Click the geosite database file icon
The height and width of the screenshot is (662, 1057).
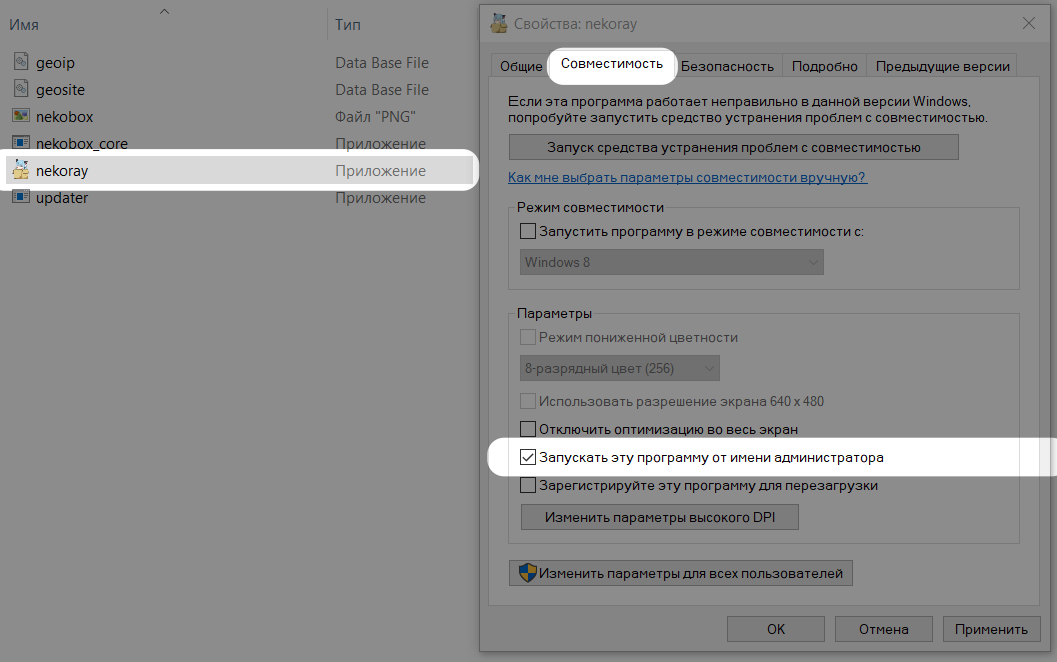click(x=21, y=90)
